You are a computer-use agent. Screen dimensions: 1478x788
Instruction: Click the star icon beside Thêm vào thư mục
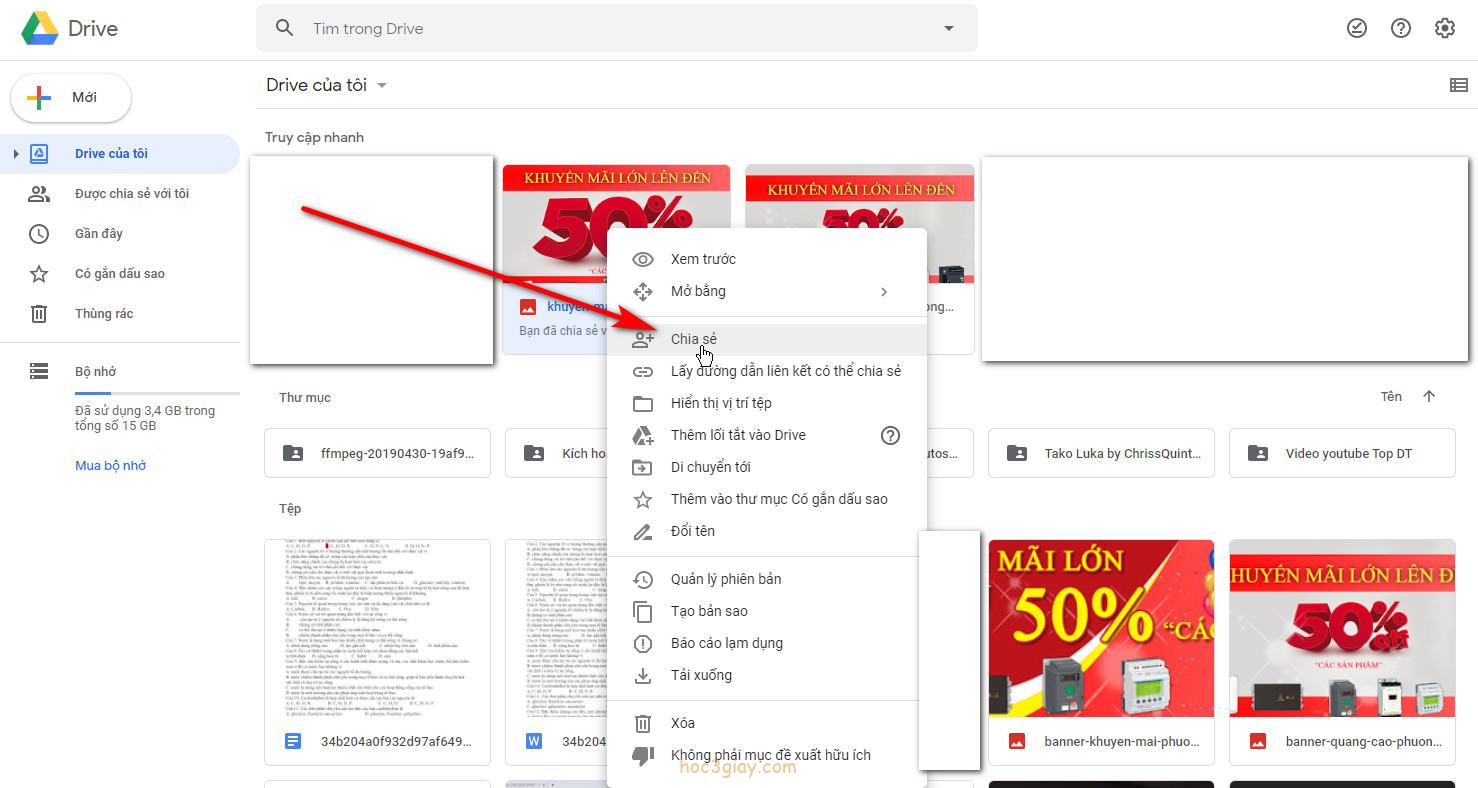[x=643, y=499]
